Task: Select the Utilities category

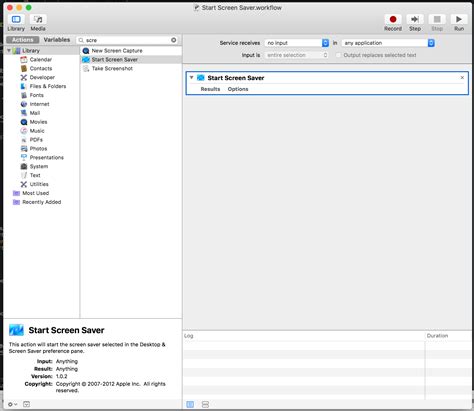Action: click(39, 184)
